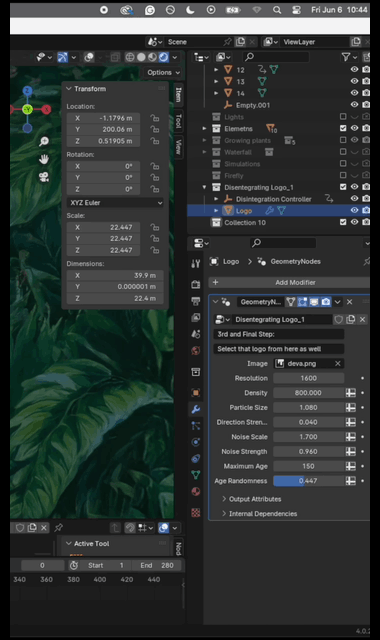380x640 pixels.
Task: Collapse the Disentegrating Logo_1 collection
Action: 204,187
